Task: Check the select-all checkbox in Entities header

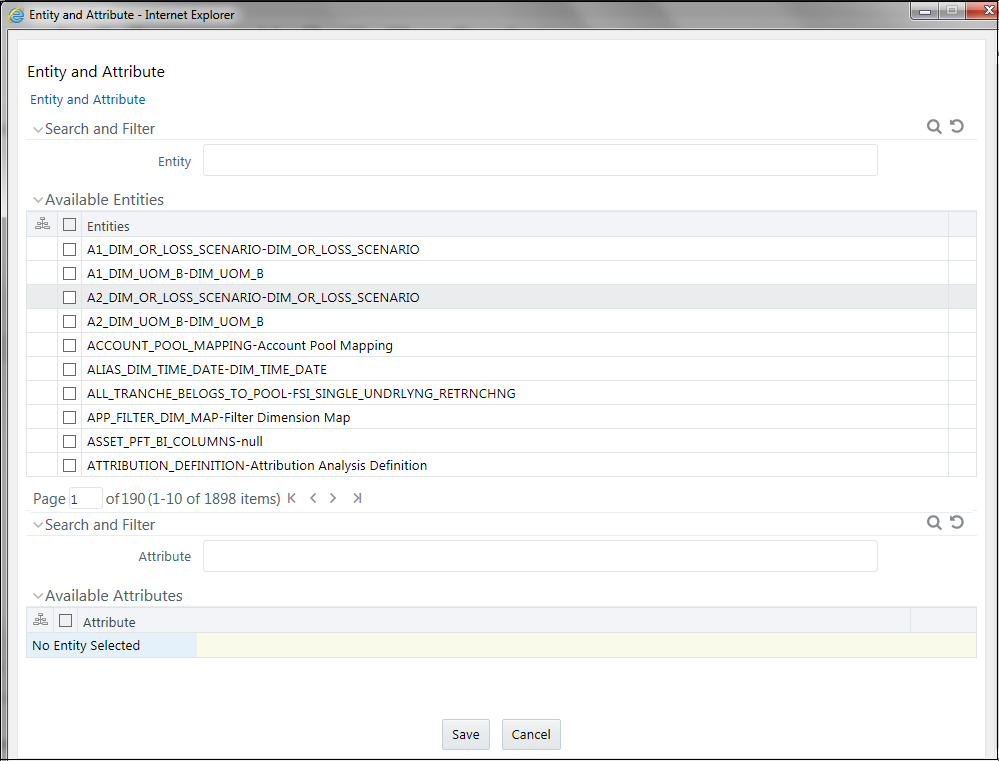Action: pyautogui.click(x=69, y=224)
